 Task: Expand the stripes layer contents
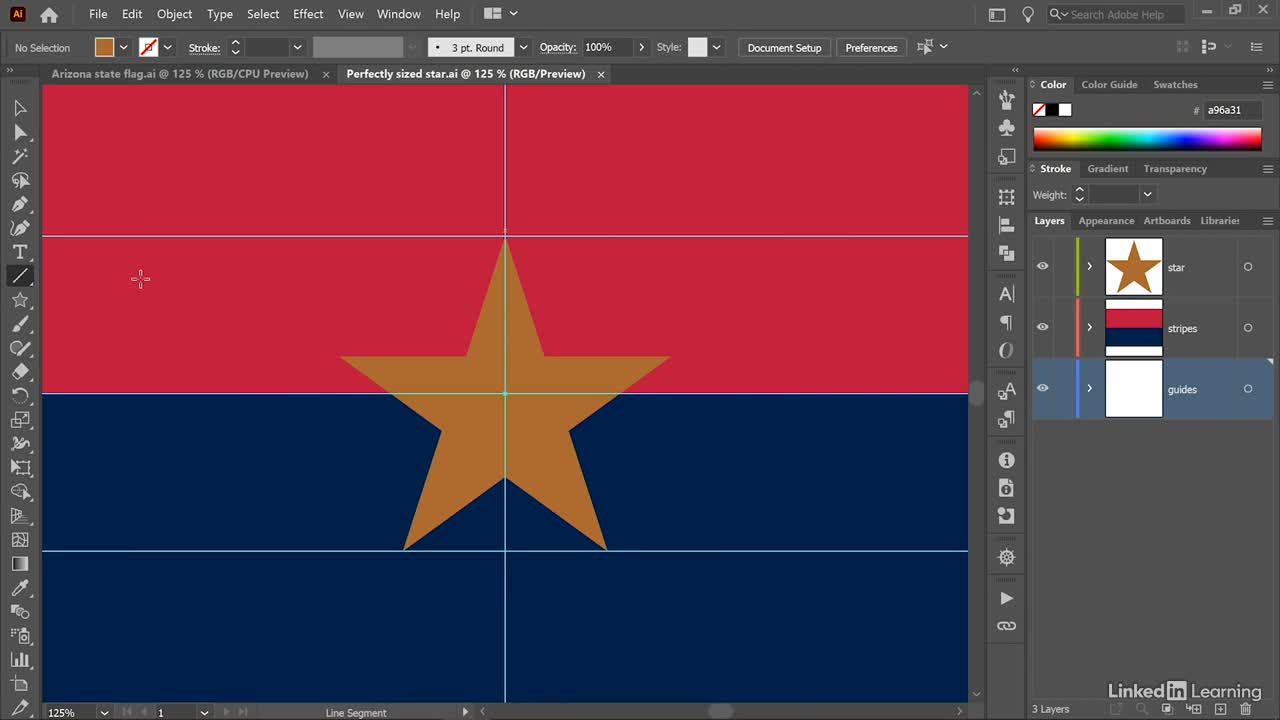1090,328
